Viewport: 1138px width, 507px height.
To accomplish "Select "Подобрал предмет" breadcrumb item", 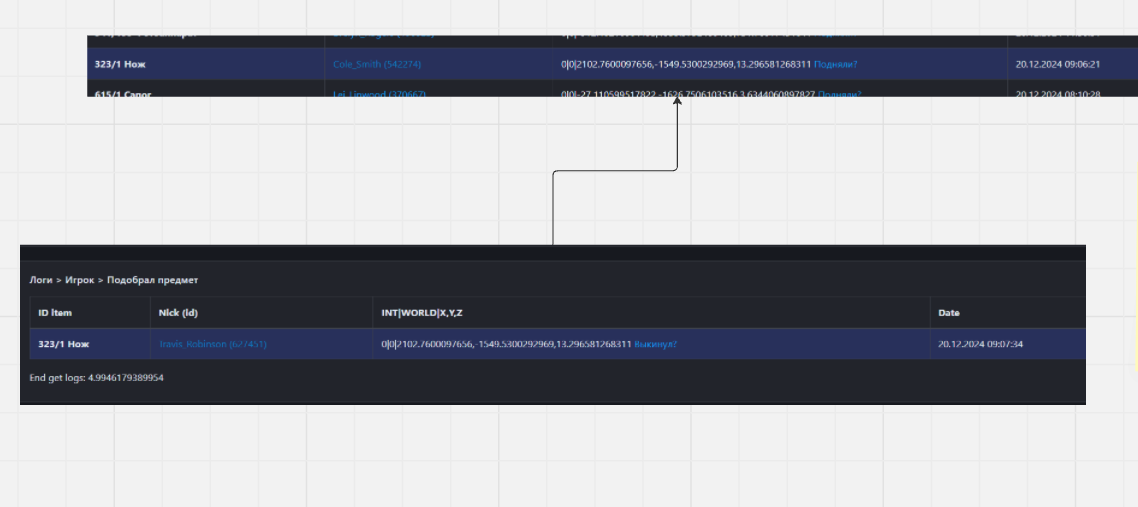I will click(152, 280).
